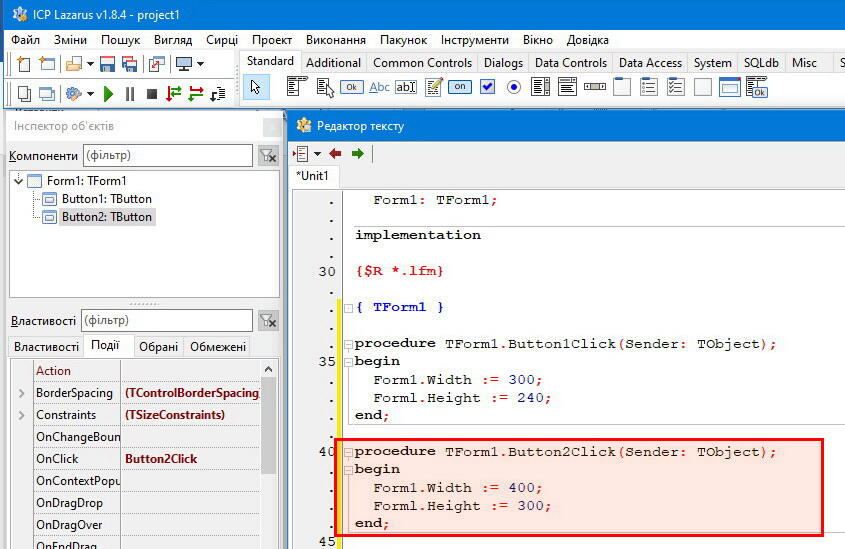Pick the TToggleBox on component
The height and width of the screenshot is (549, 845).
[x=460, y=87]
